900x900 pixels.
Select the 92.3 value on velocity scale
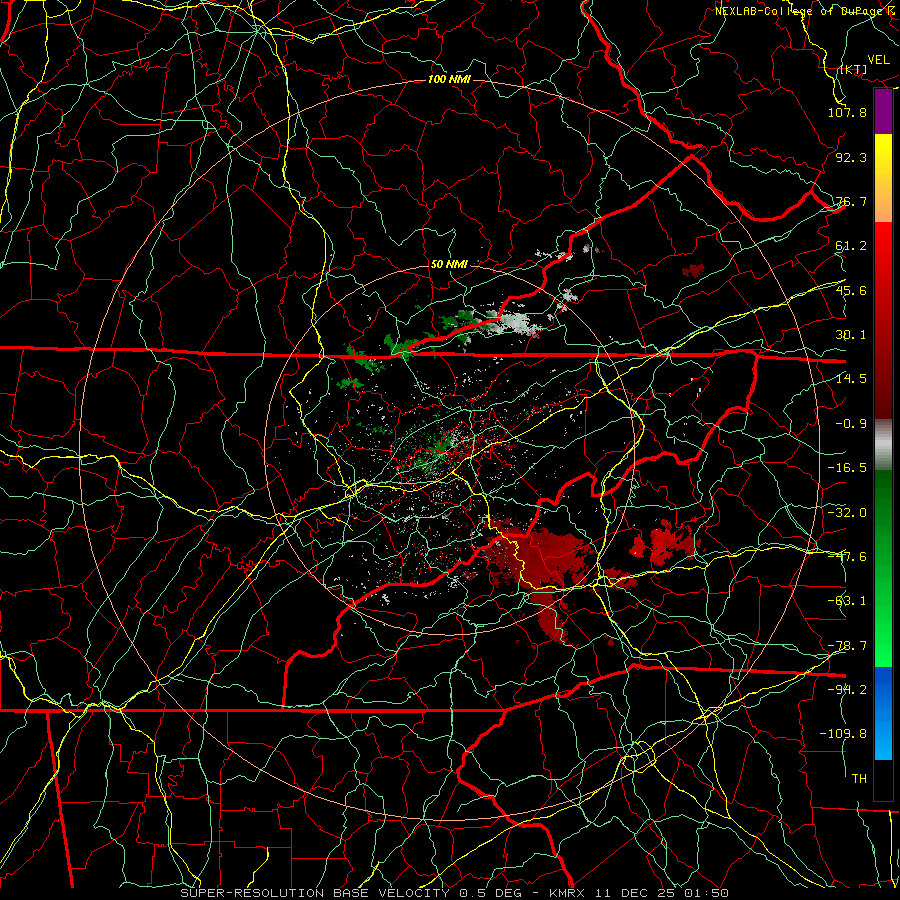click(851, 157)
